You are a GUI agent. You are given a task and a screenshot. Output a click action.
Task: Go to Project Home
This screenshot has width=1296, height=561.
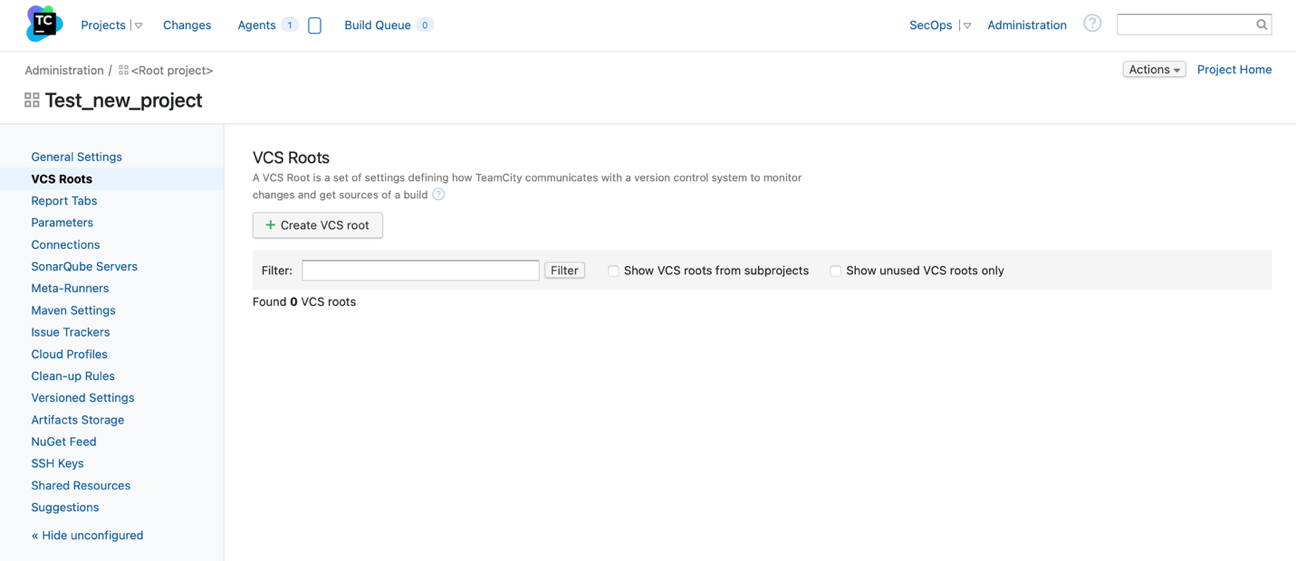point(1234,69)
